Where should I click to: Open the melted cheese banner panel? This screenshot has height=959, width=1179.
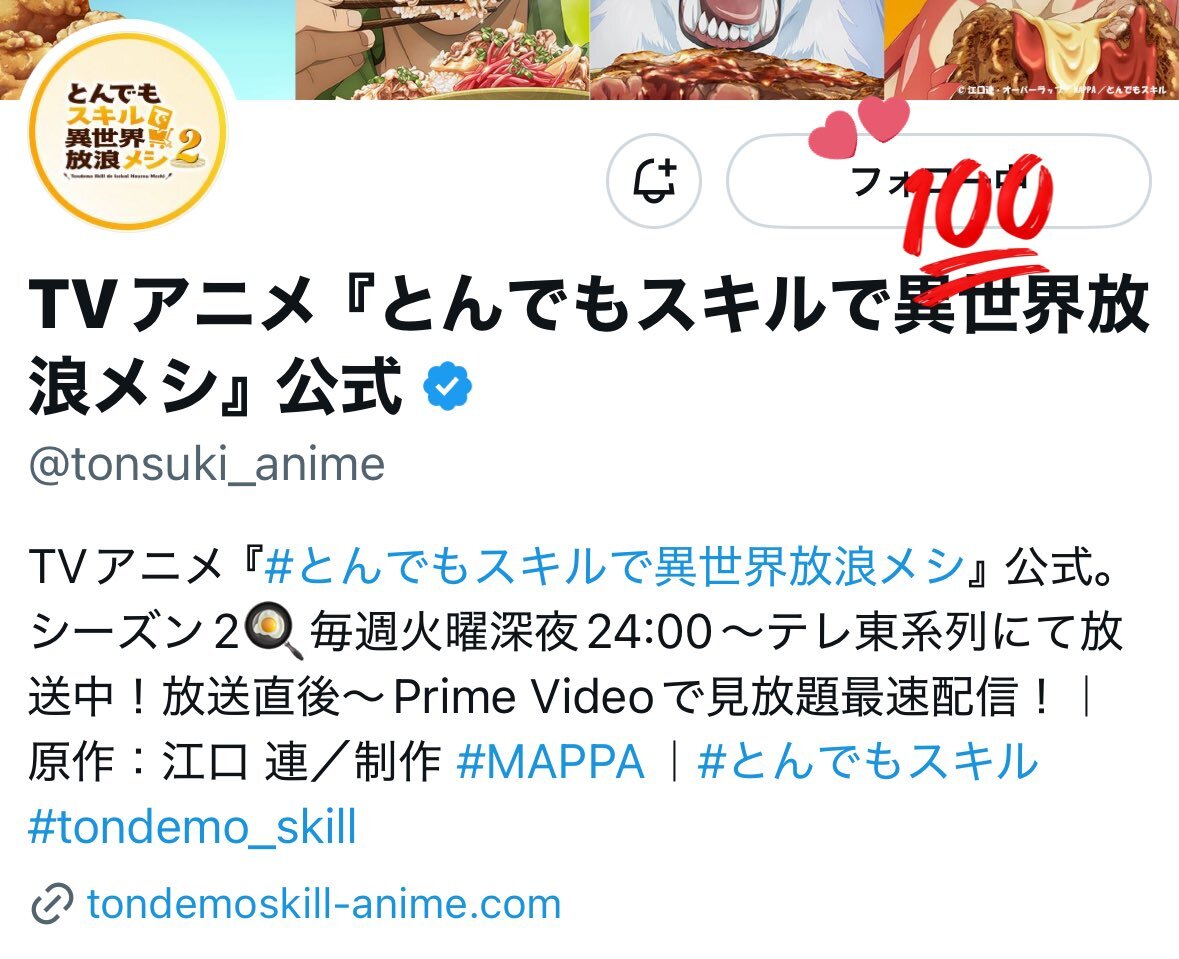click(1032, 50)
